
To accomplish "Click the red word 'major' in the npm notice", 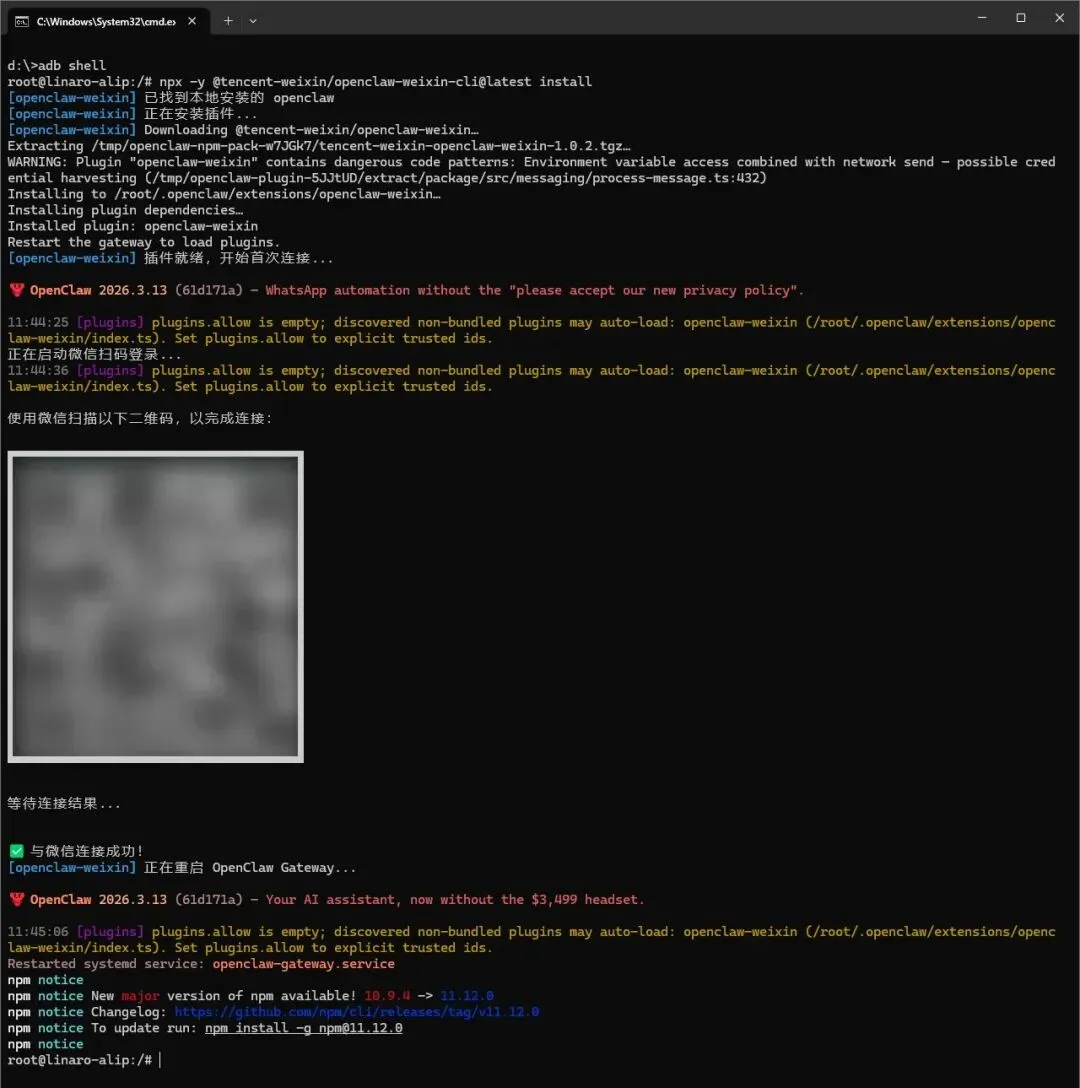I will tap(140, 996).
